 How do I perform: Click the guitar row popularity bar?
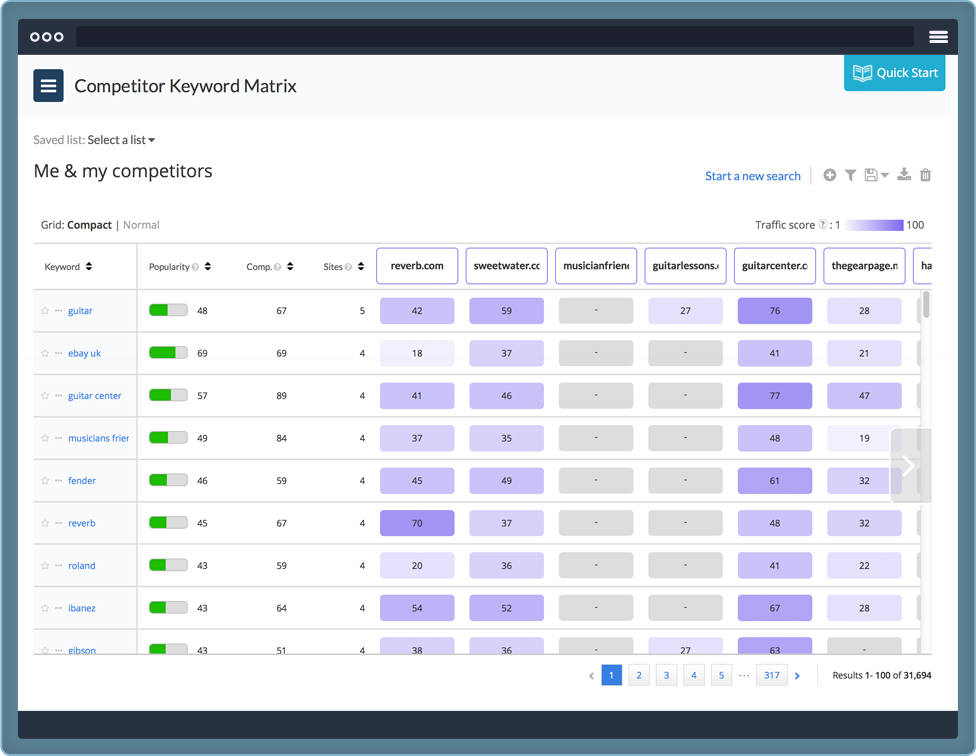[x=168, y=310]
